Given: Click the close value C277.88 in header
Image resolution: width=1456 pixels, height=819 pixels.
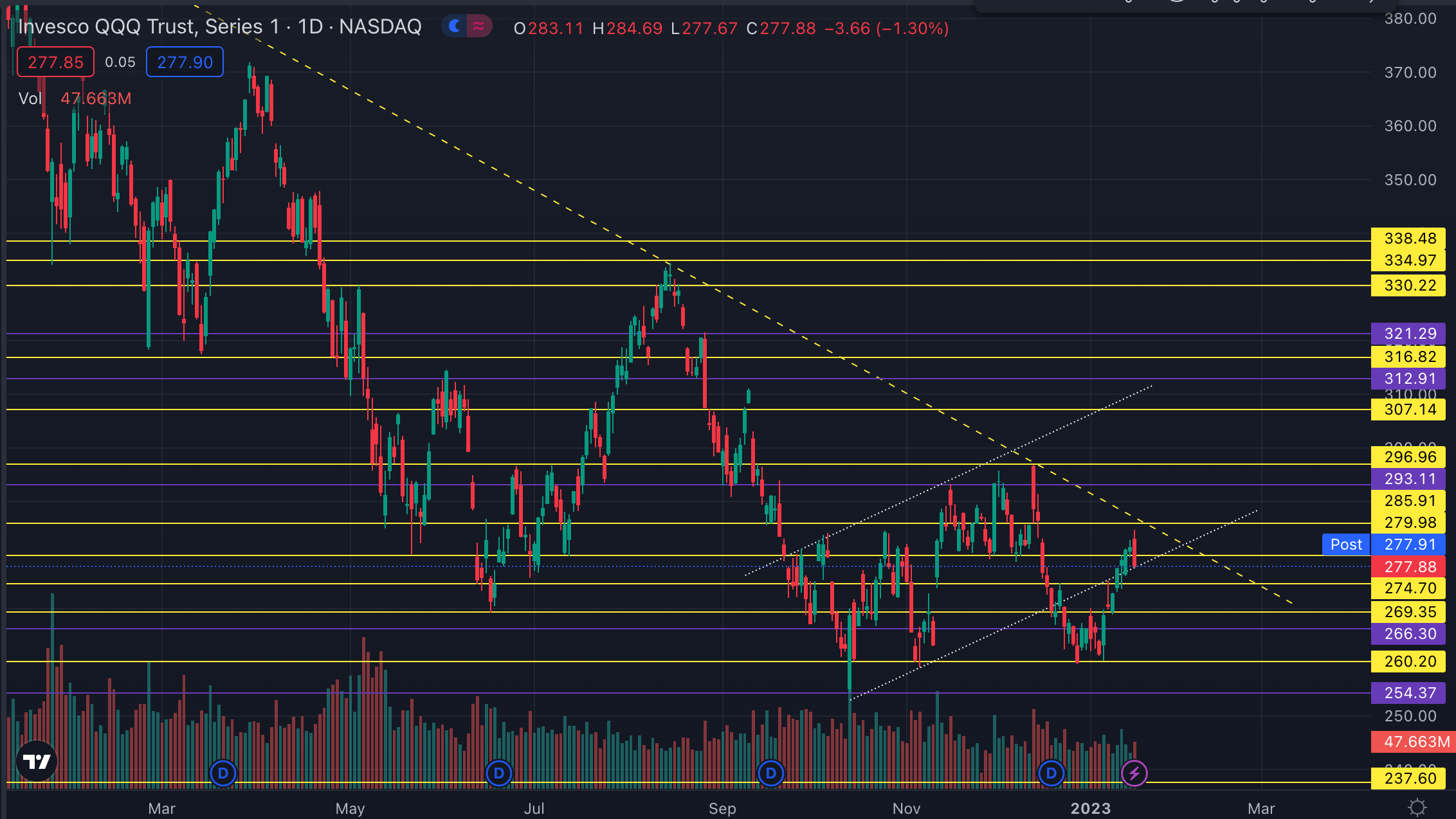Looking at the screenshot, I should 781,28.
